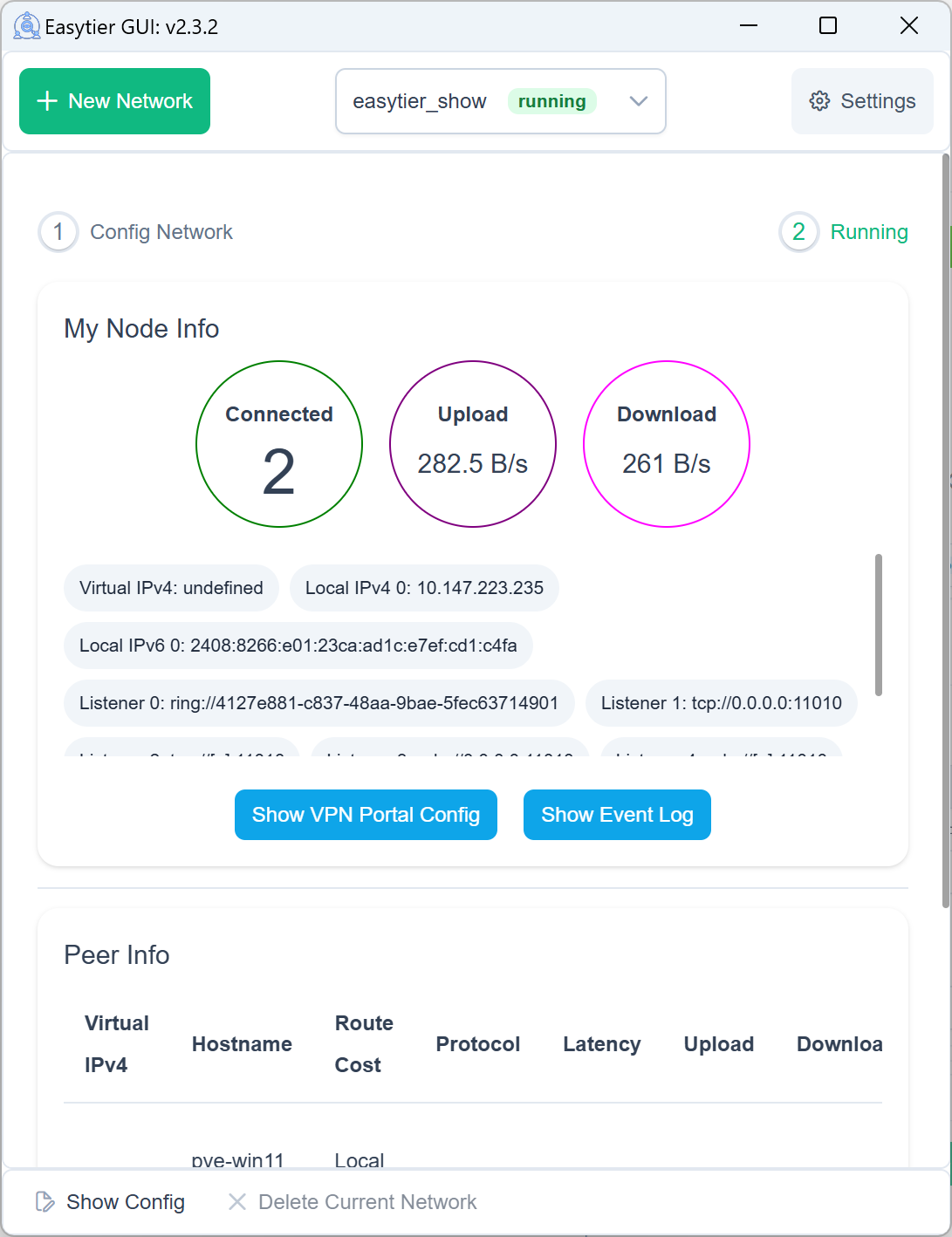This screenshot has height=1237, width=952.
Task: Select step circle 2 for Running
Action: pos(798,232)
